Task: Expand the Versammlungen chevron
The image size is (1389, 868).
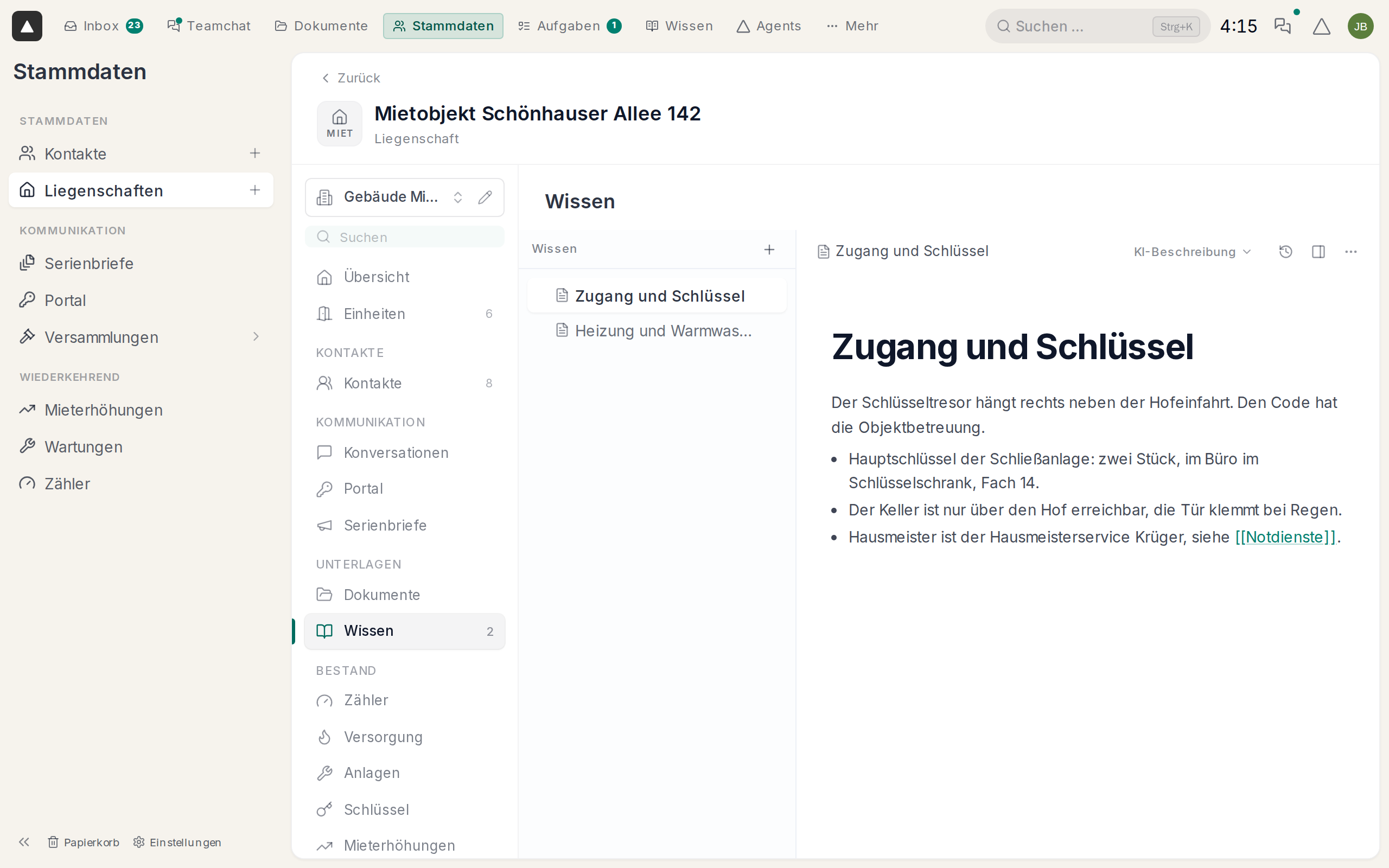Action: pyautogui.click(x=256, y=336)
